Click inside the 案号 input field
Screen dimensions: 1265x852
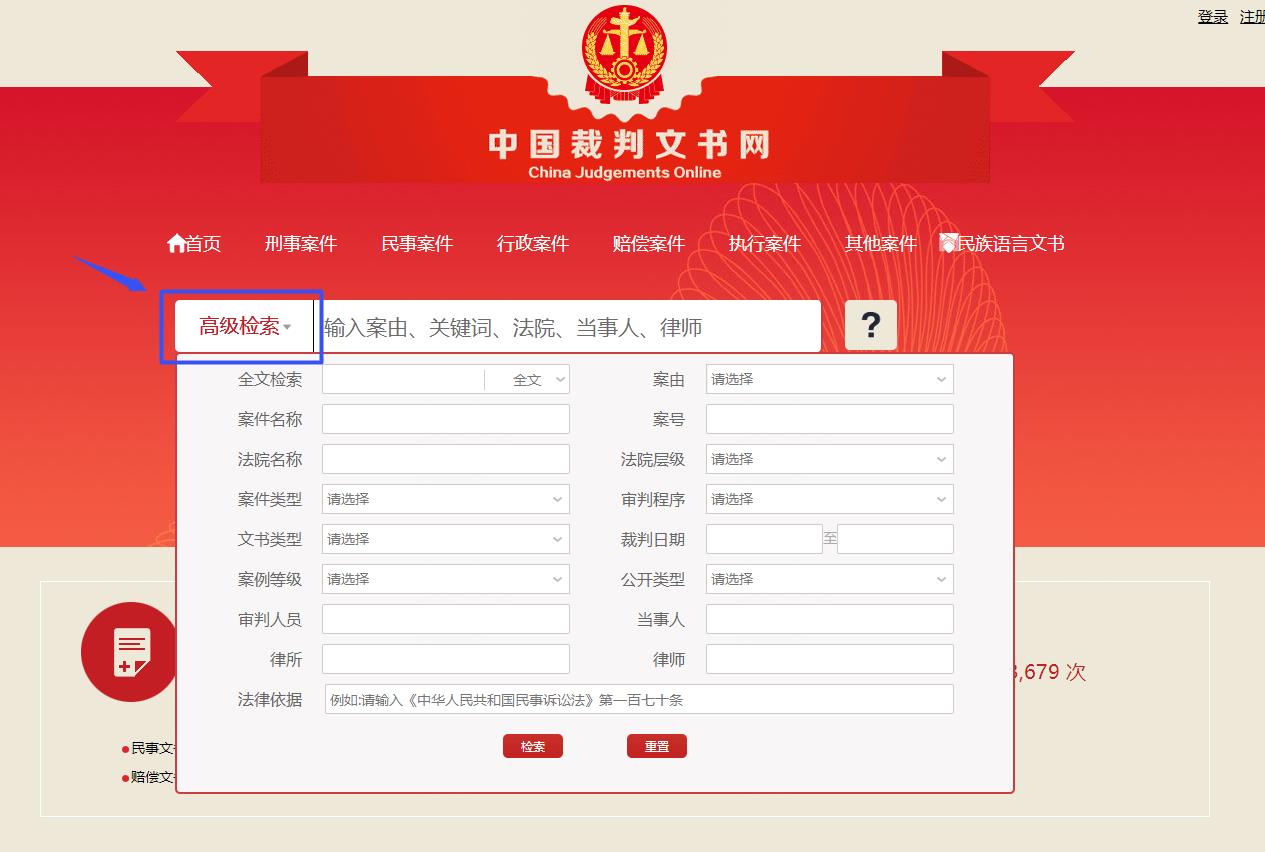[x=828, y=419]
